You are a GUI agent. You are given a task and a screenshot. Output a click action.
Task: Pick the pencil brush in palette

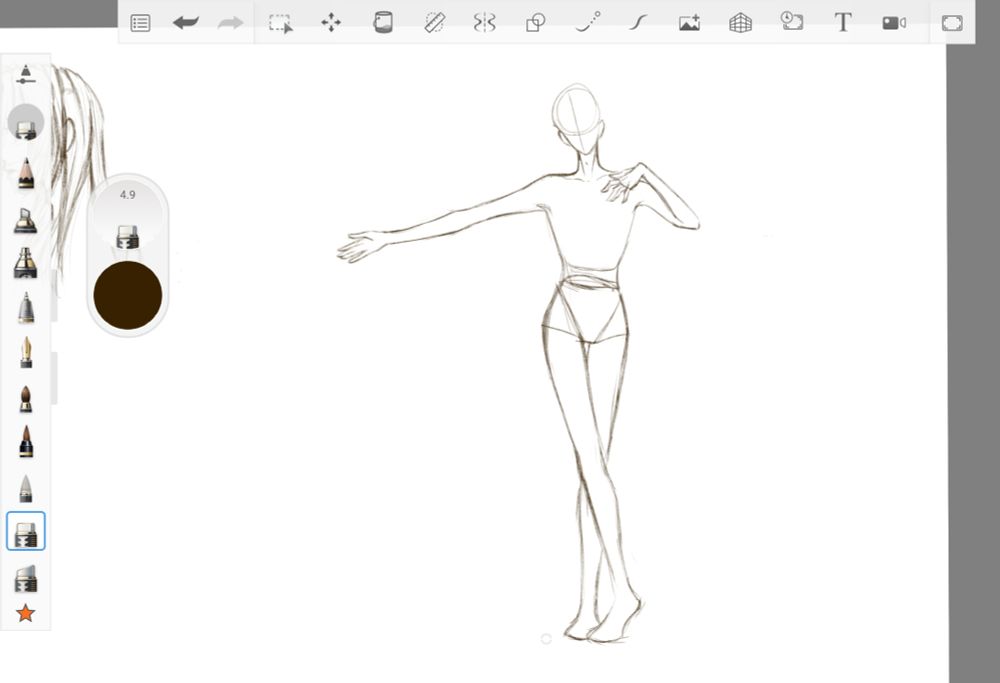[x=26, y=173]
